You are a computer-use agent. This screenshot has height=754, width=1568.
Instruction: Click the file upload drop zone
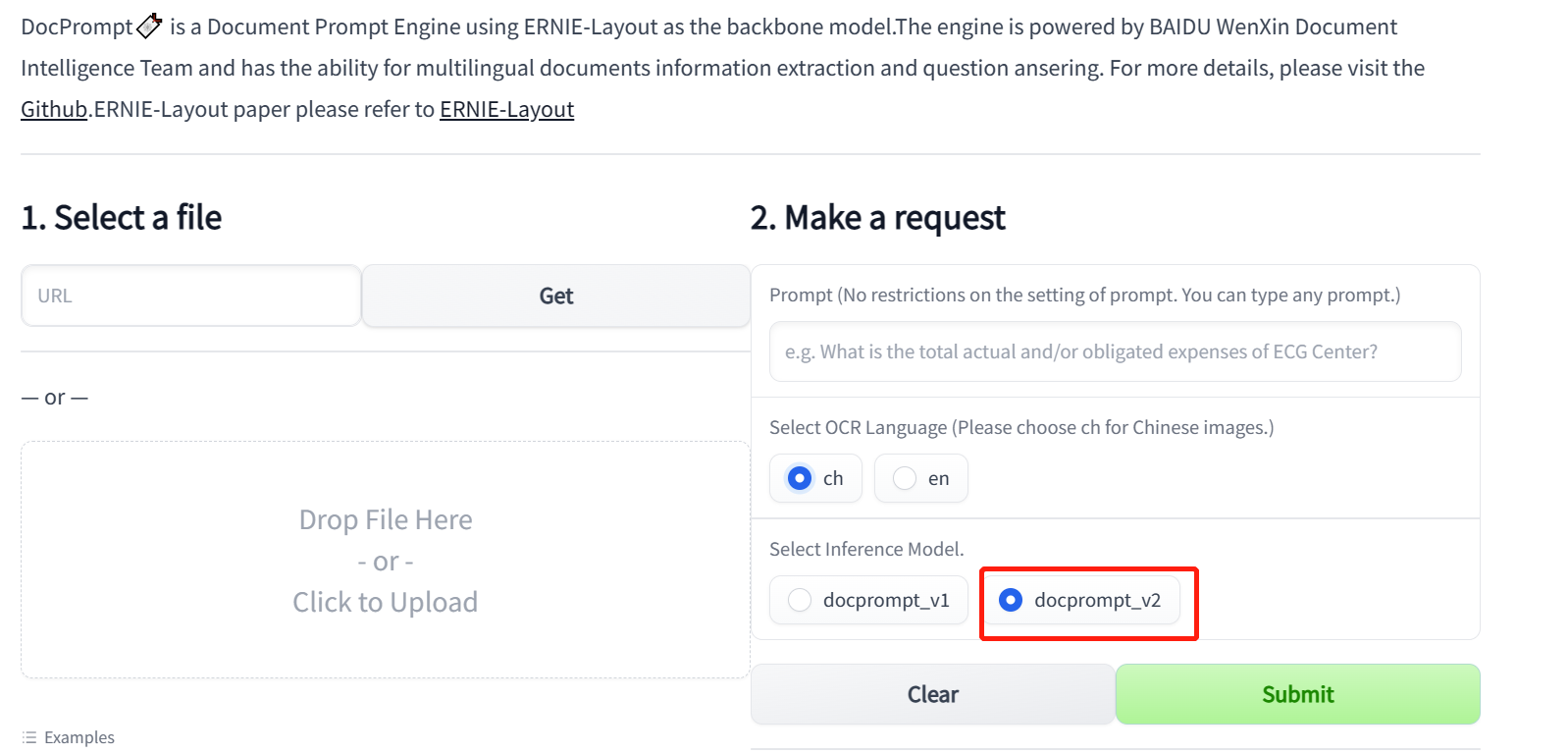385,561
